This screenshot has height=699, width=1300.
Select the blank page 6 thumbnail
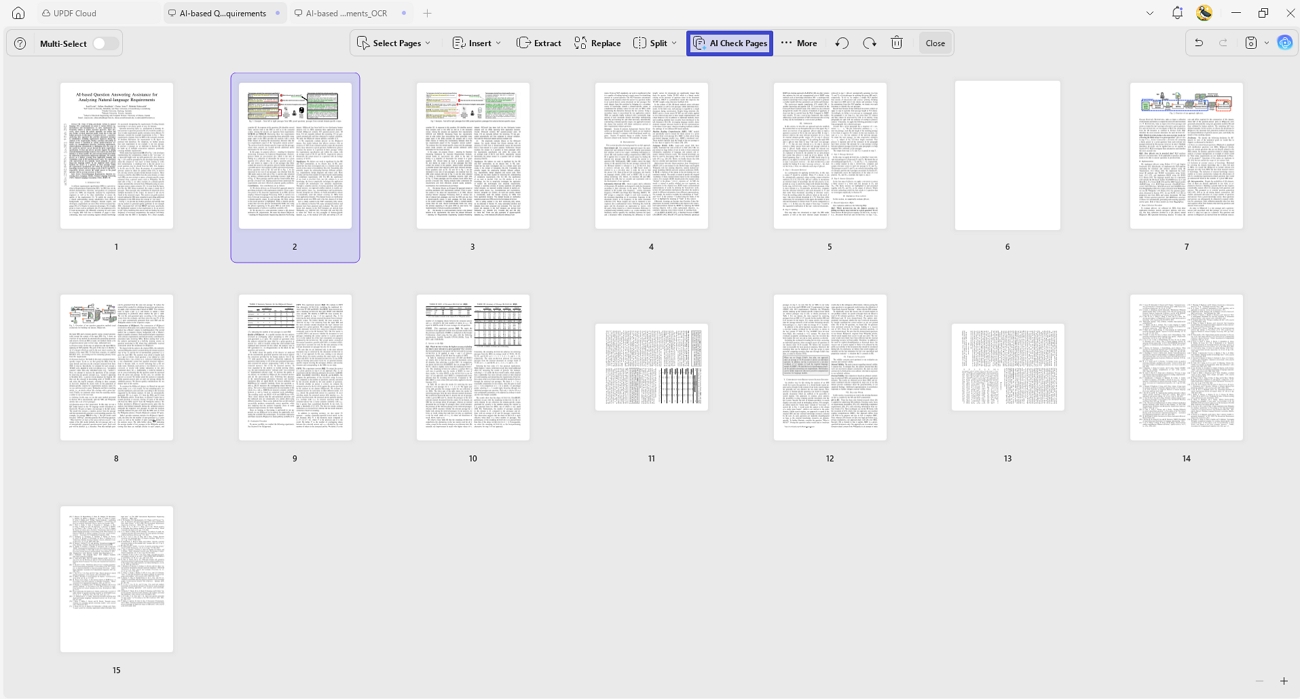pos(1007,156)
